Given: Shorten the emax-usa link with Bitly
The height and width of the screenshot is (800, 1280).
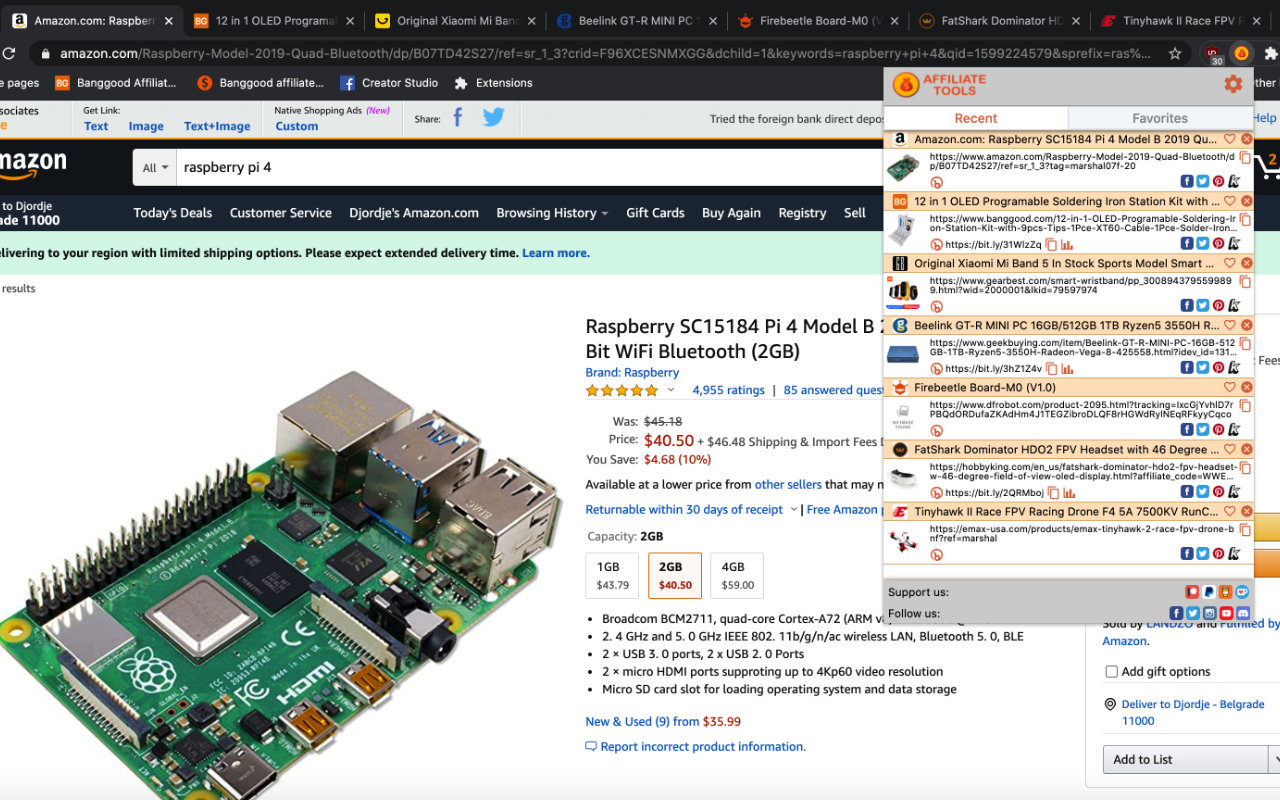Looking at the screenshot, I should (937, 555).
